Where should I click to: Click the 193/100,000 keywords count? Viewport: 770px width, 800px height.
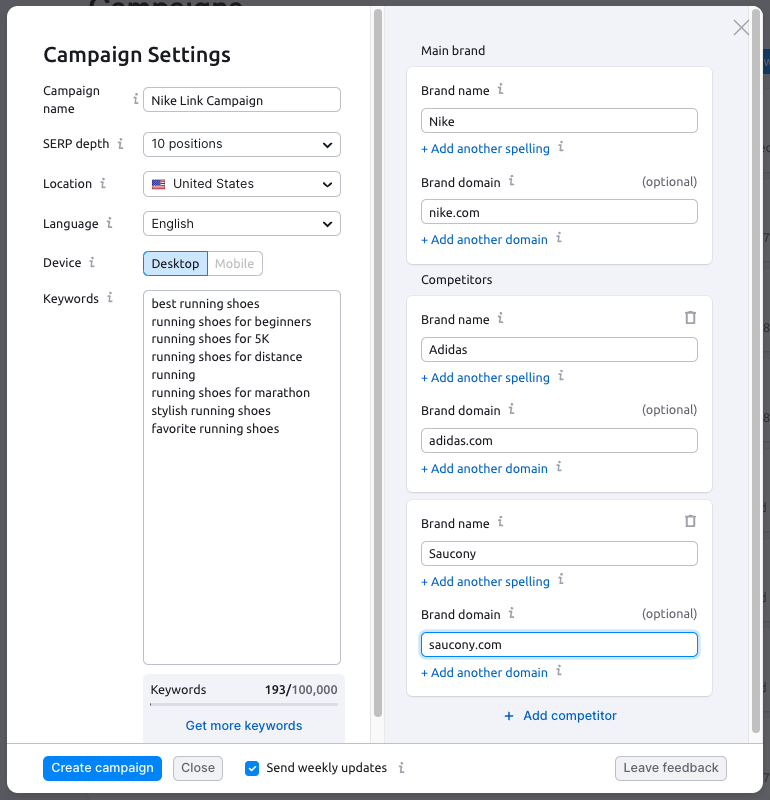[301, 690]
